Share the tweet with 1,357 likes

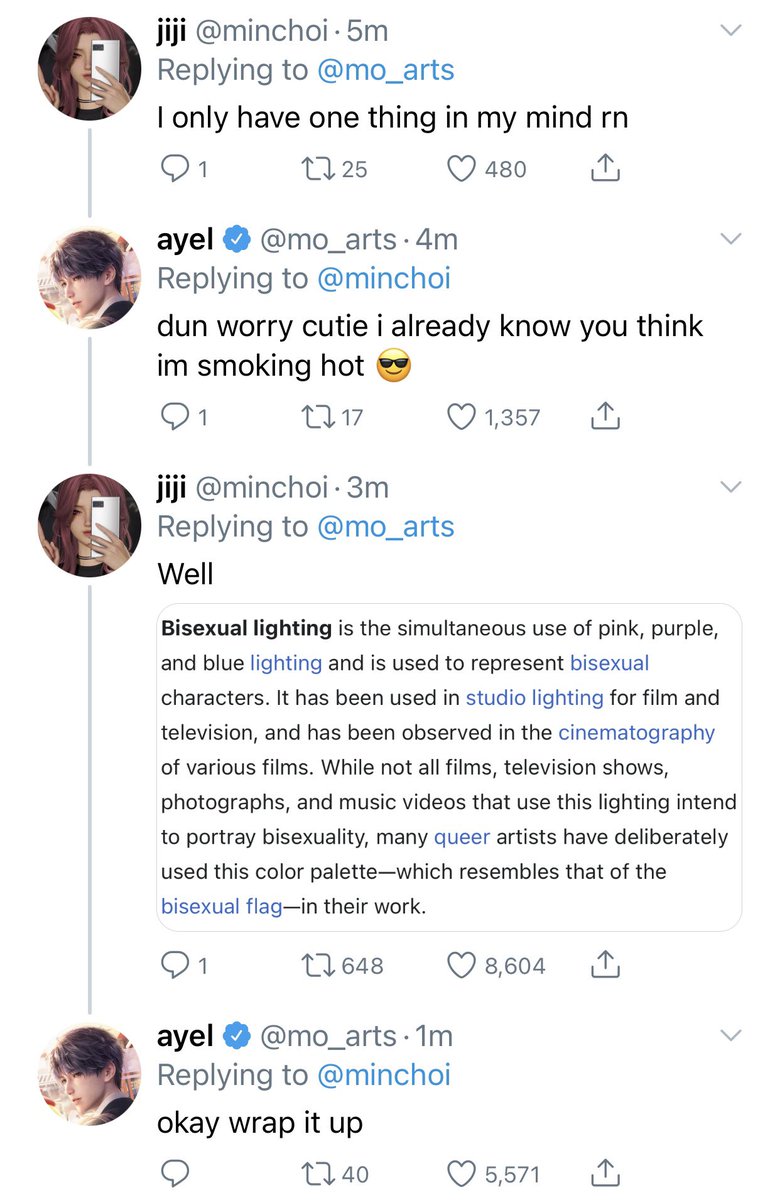(x=605, y=416)
